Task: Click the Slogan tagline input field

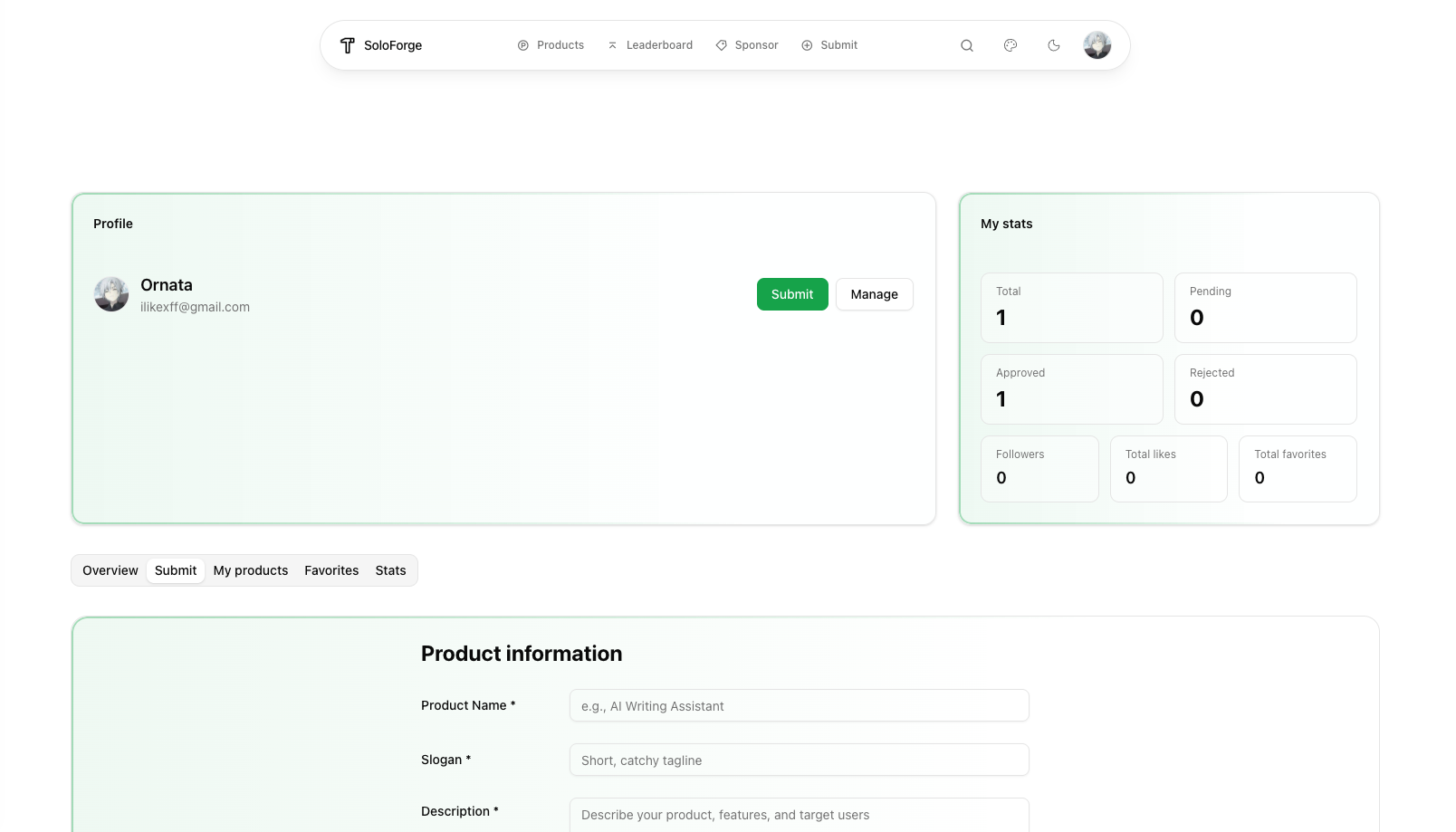Action: point(799,760)
